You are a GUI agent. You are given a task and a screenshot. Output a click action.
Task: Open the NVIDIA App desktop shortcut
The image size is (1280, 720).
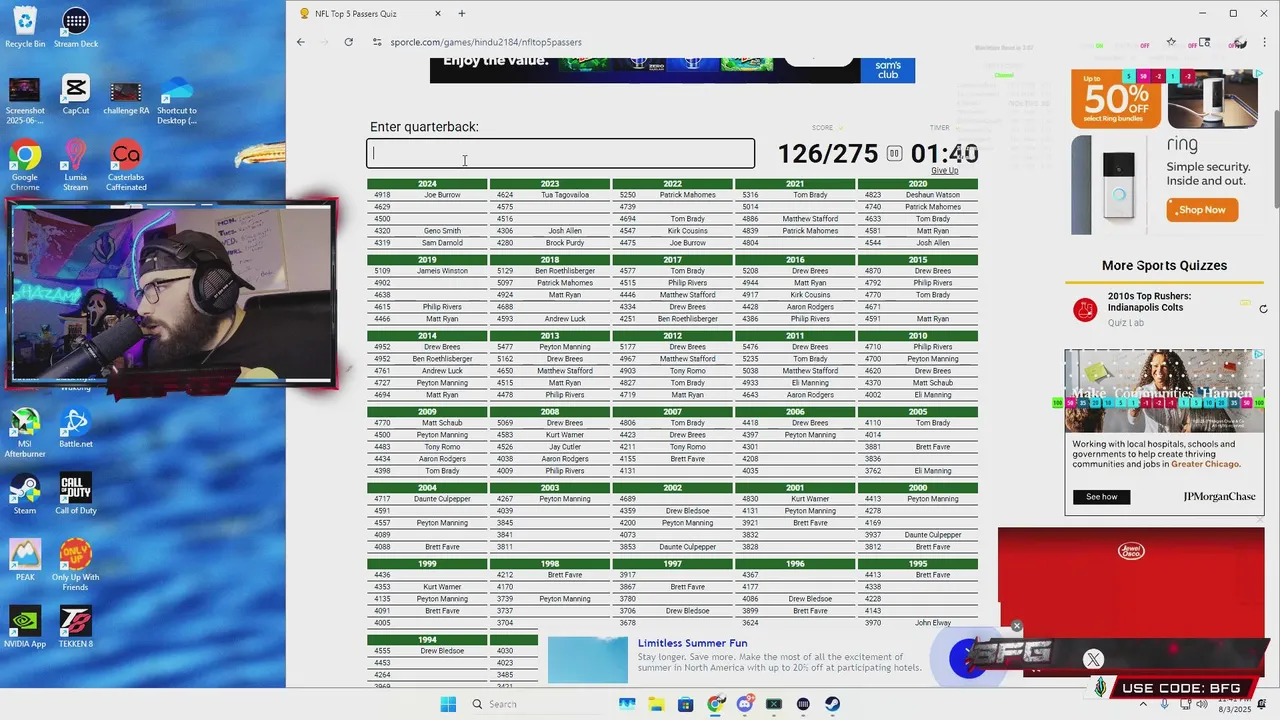(x=25, y=628)
